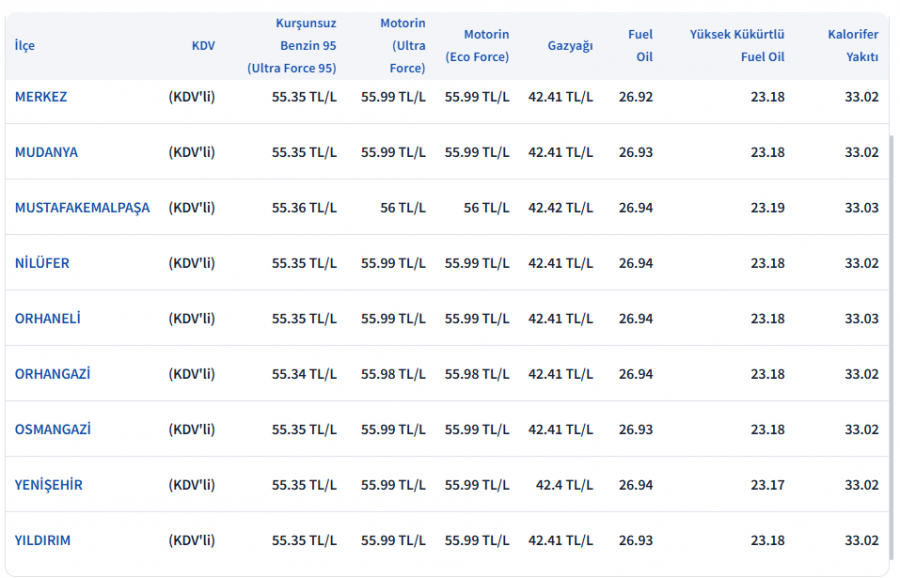This screenshot has height=578, width=900.
Task: Open the ORHANELİ district link
Action: click(47, 319)
